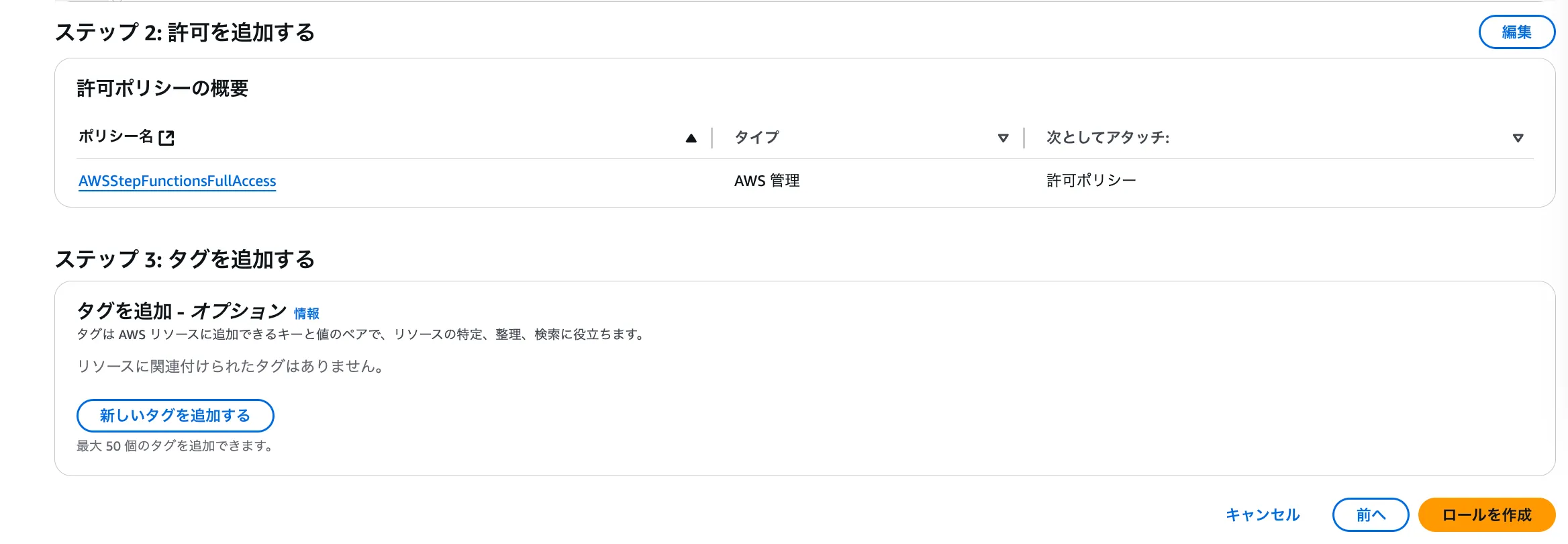Click the タイプ column header label
This screenshot has height=544, width=1568.
click(x=756, y=137)
